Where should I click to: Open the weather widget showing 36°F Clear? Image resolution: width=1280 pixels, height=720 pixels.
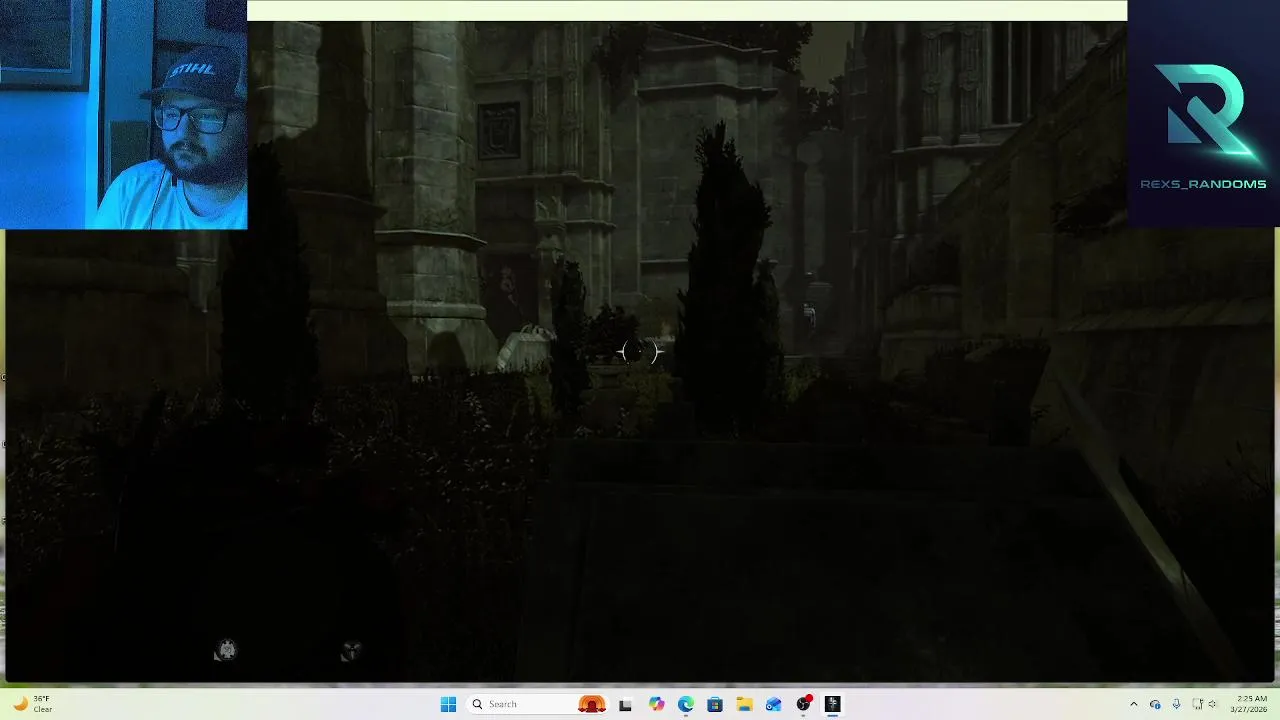pos(32,704)
